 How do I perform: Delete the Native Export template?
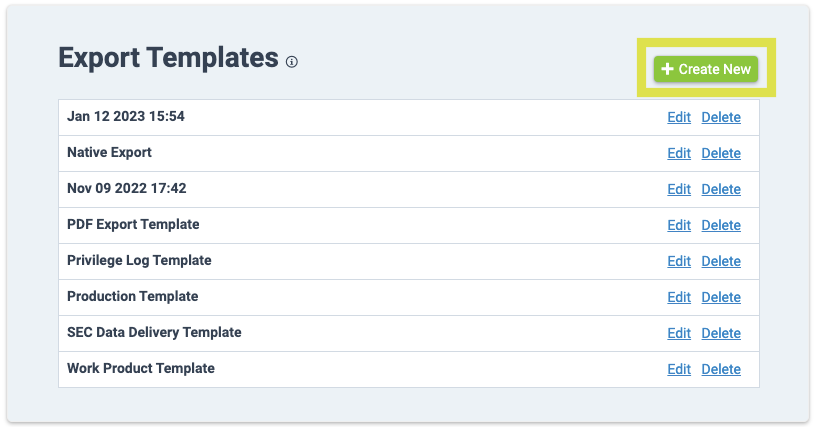click(x=721, y=153)
